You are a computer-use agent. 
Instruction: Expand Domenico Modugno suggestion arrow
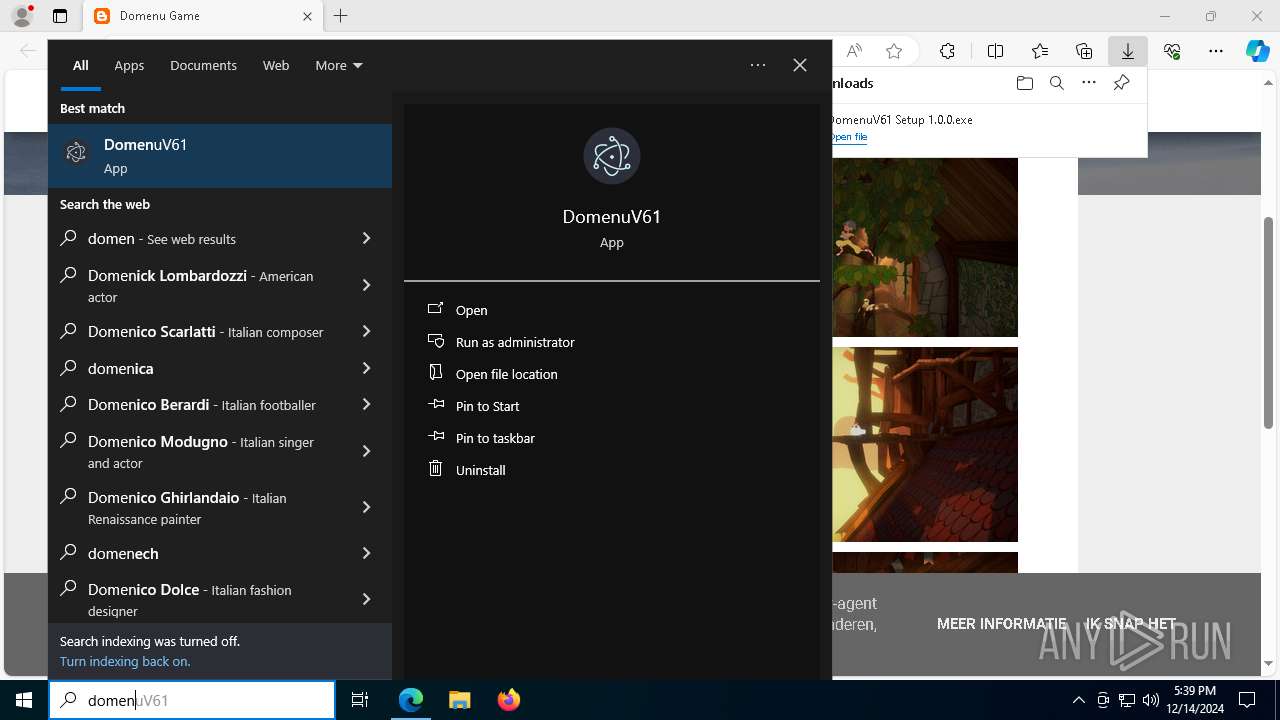(x=366, y=451)
